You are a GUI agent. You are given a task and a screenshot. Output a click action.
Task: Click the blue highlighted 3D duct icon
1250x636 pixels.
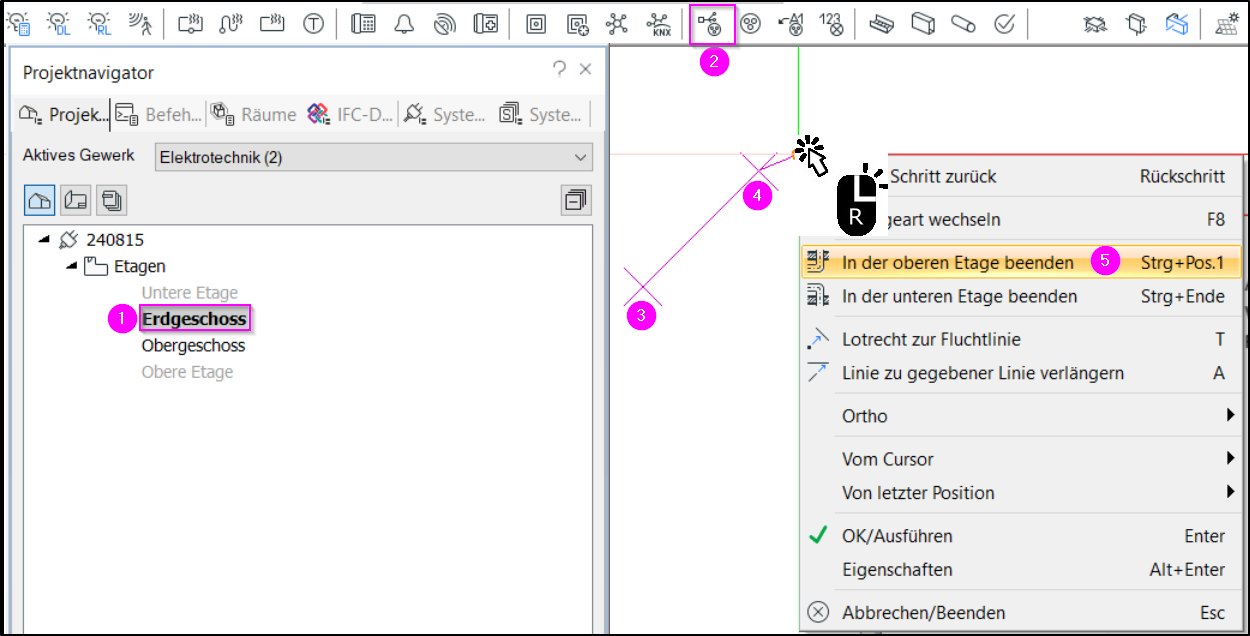click(1177, 24)
